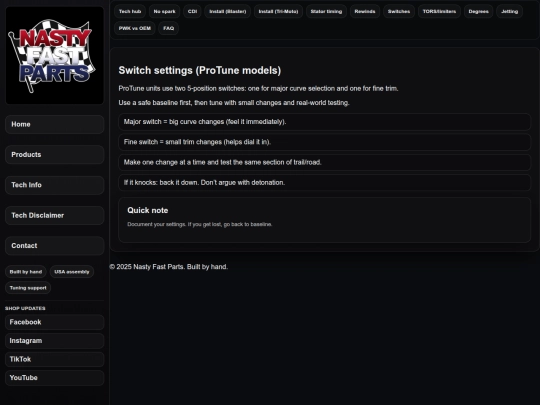Click the Tuning support badge
Viewport: 540px width, 405px height.
coord(28,288)
